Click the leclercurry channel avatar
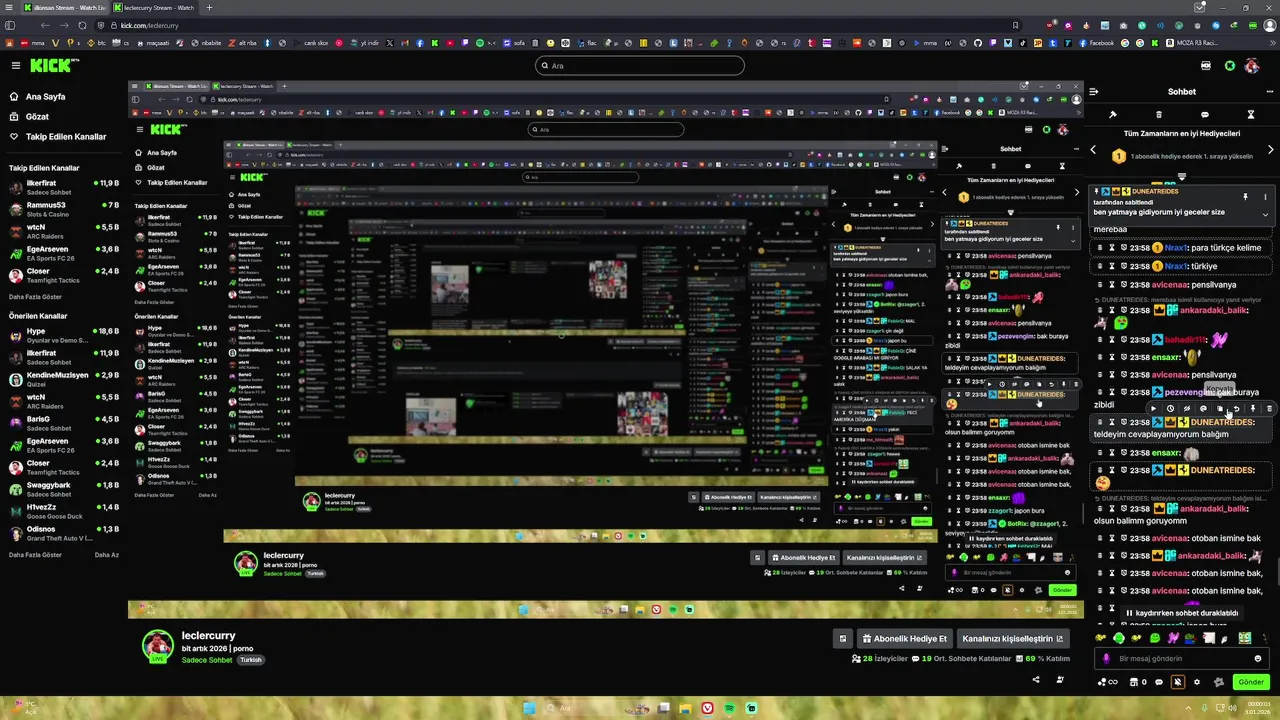This screenshot has height=720, width=1280. [x=157, y=646]
